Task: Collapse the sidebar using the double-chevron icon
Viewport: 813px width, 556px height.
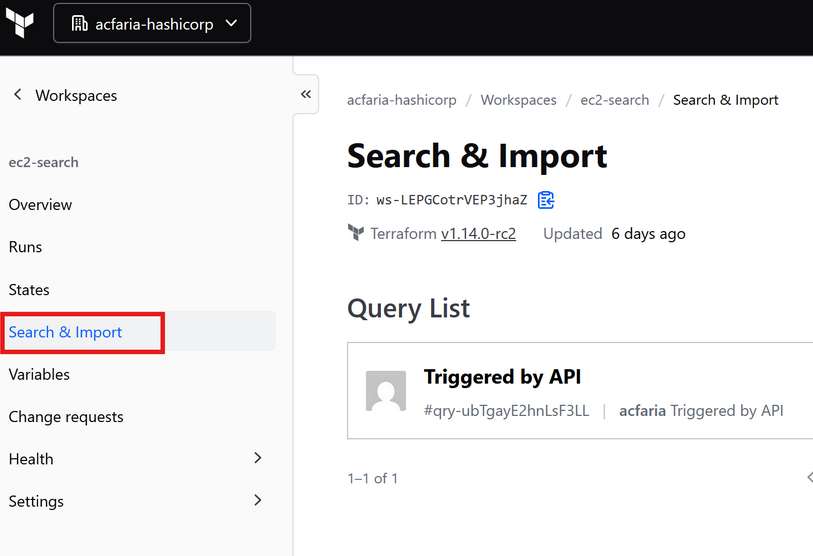Action: [x=306, y=95]
